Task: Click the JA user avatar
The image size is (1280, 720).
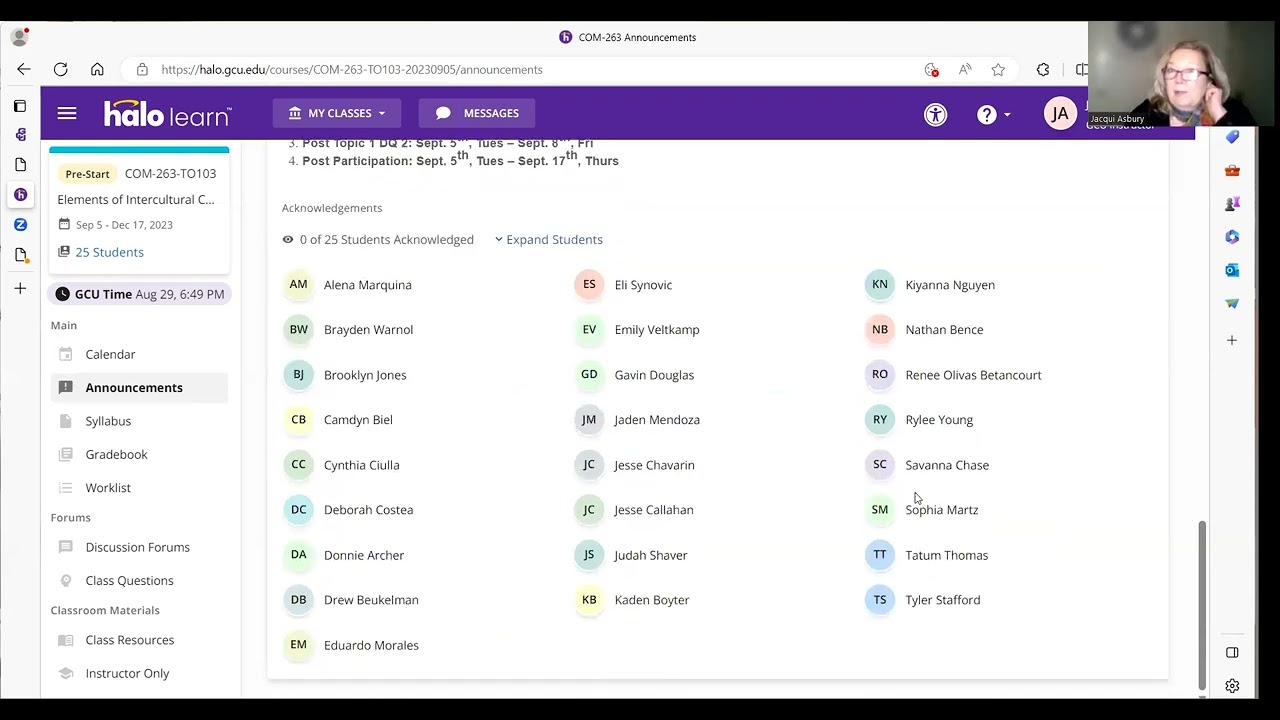Action: tap(1059, 114)
